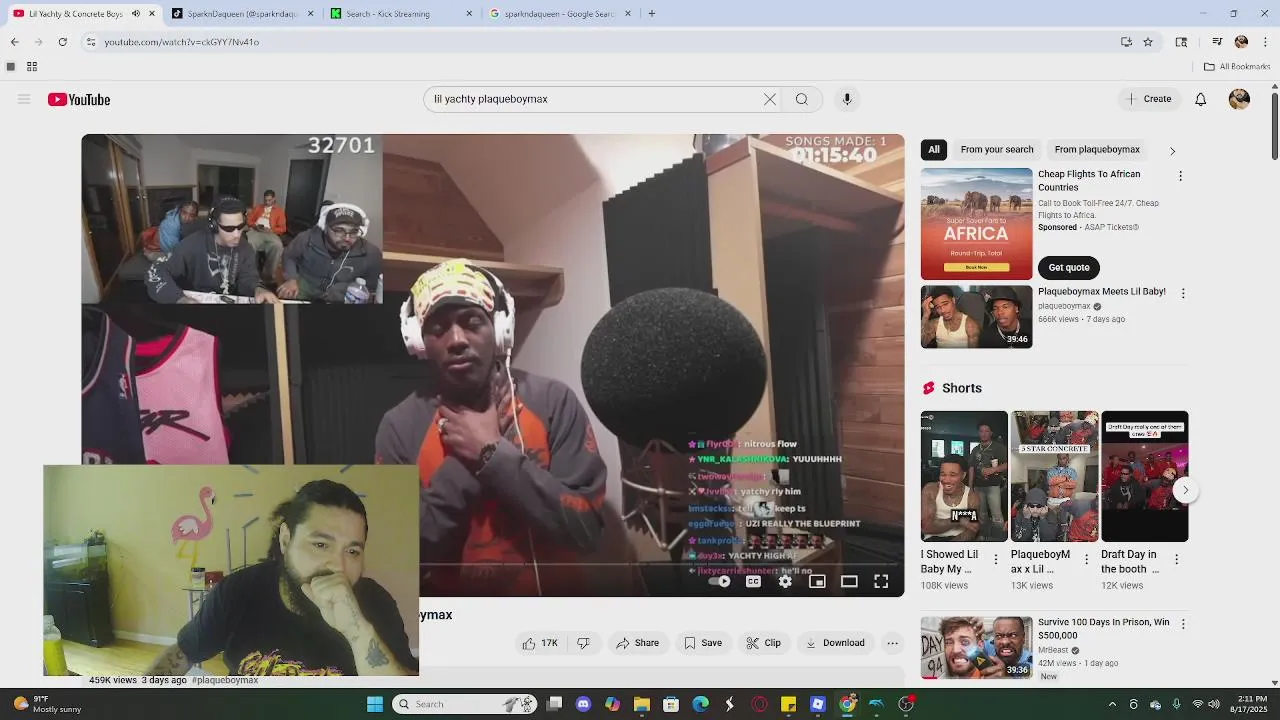The width and height of the screenshot is (1280, 720).
Task: Open the YouTube account avatar menu
Action: pyautogui.click(x=1239, y=99)
